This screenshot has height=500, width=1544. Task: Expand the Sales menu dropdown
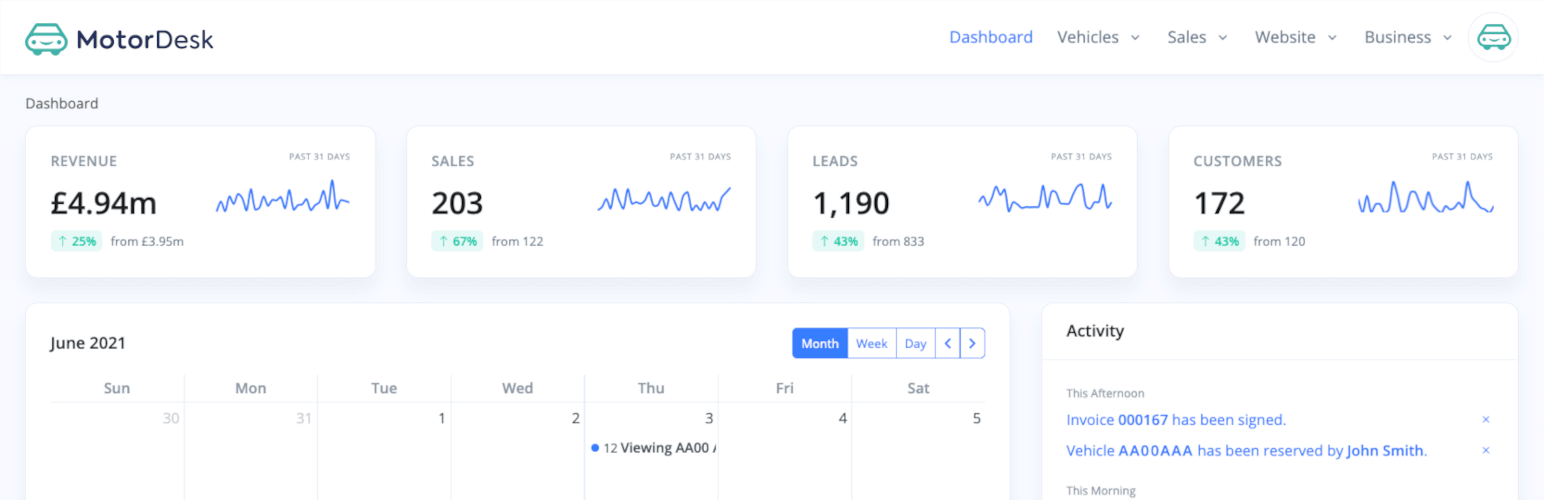tap(1198, 37)
